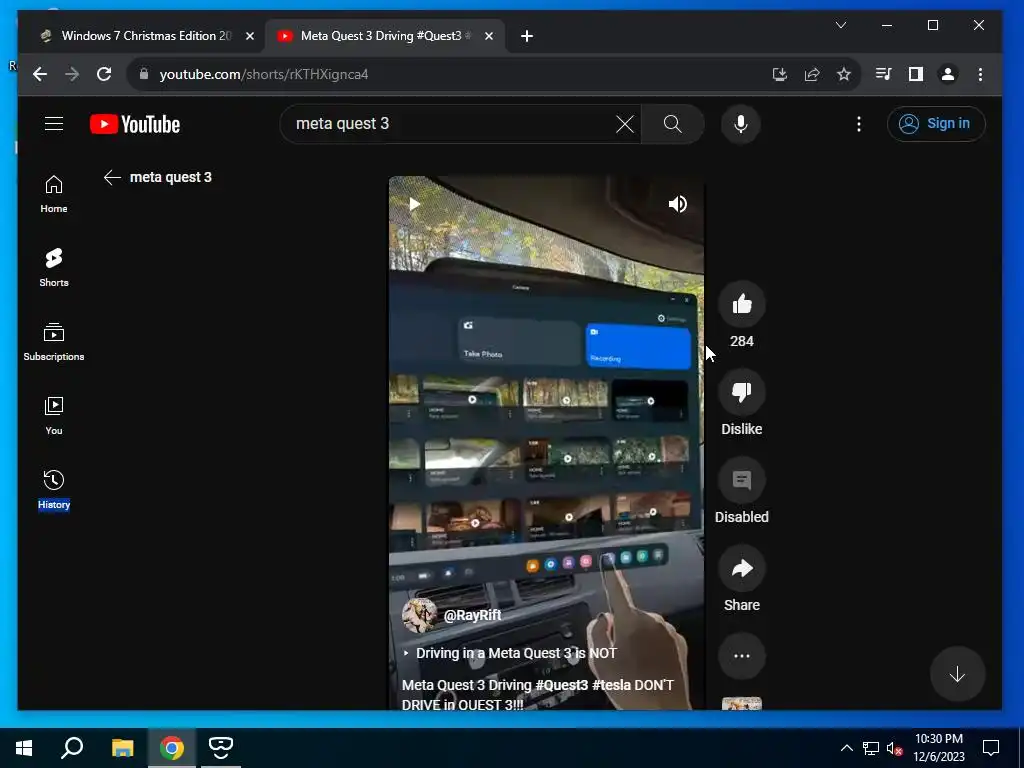Open #tesla hashtag
The width and height of the screenshot is (1024, 768).
tap(612, 685)
